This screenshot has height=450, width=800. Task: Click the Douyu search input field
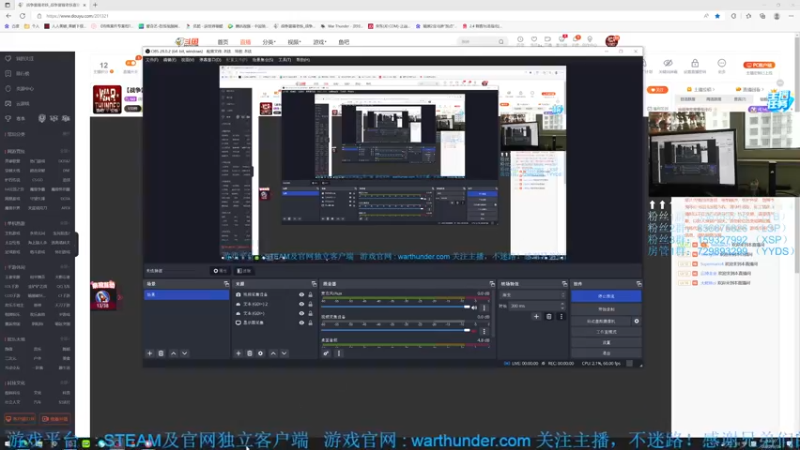(x=478, y=42)
